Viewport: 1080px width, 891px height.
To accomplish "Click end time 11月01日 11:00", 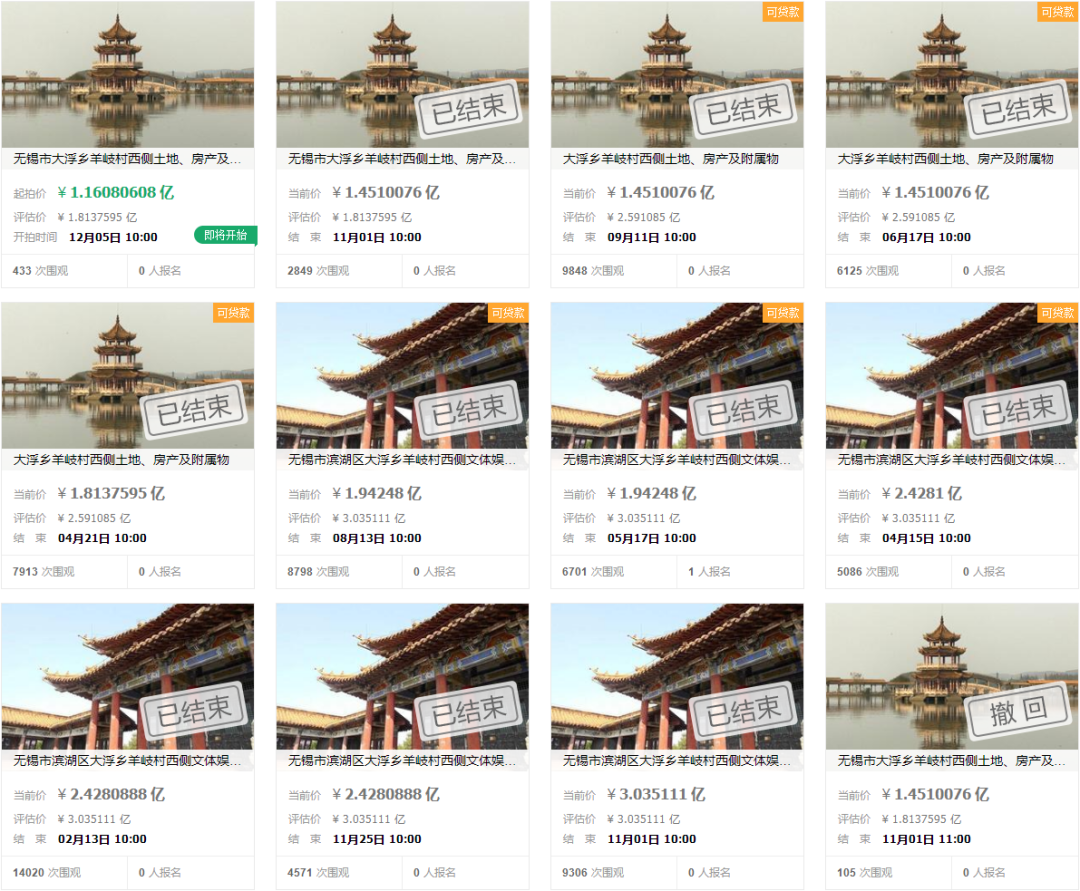I will click(926, 839).
